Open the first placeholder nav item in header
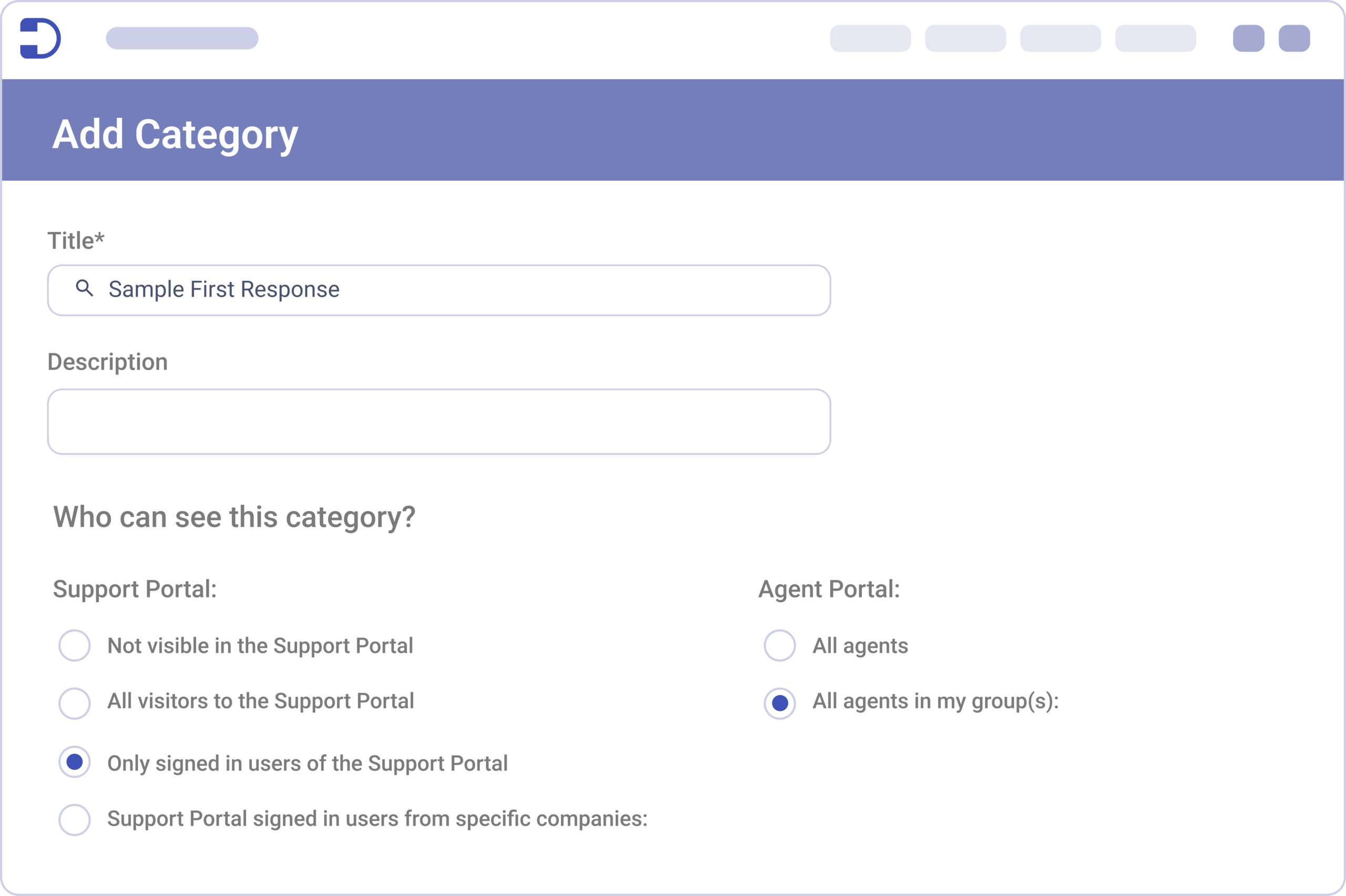This screenshot has width=1346, height=896. point(870,38)
